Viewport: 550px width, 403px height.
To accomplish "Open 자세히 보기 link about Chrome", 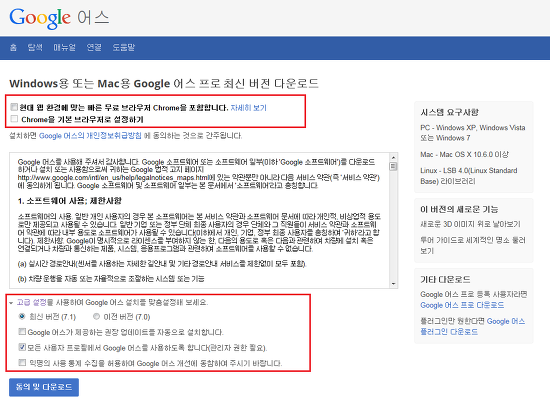I will click(x=248, y=108).
